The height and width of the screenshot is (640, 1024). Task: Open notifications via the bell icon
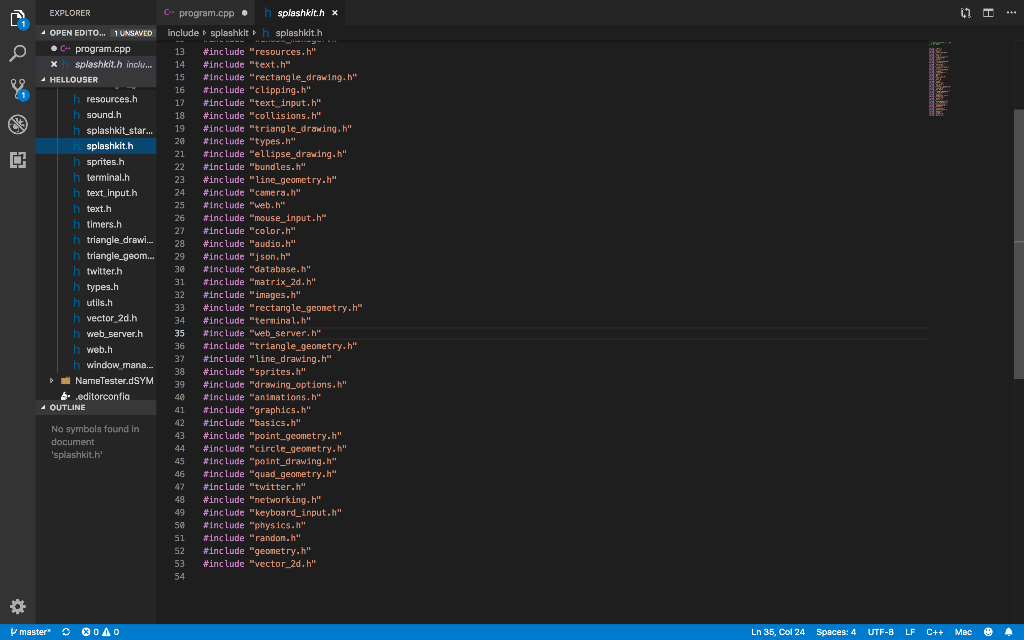tap(1008, 631)
